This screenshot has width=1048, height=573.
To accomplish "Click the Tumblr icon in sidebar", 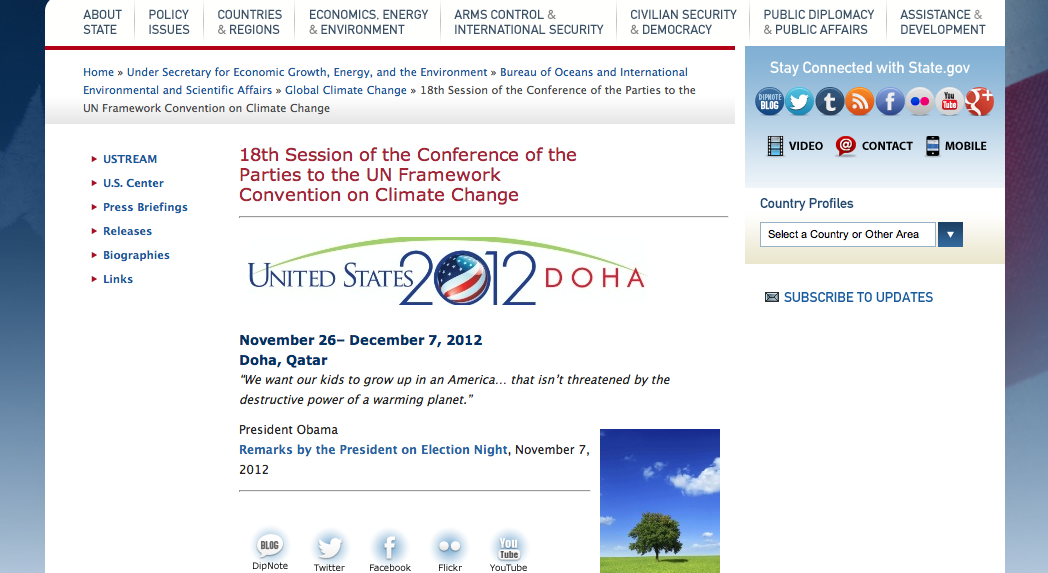I will pos(829,101).
